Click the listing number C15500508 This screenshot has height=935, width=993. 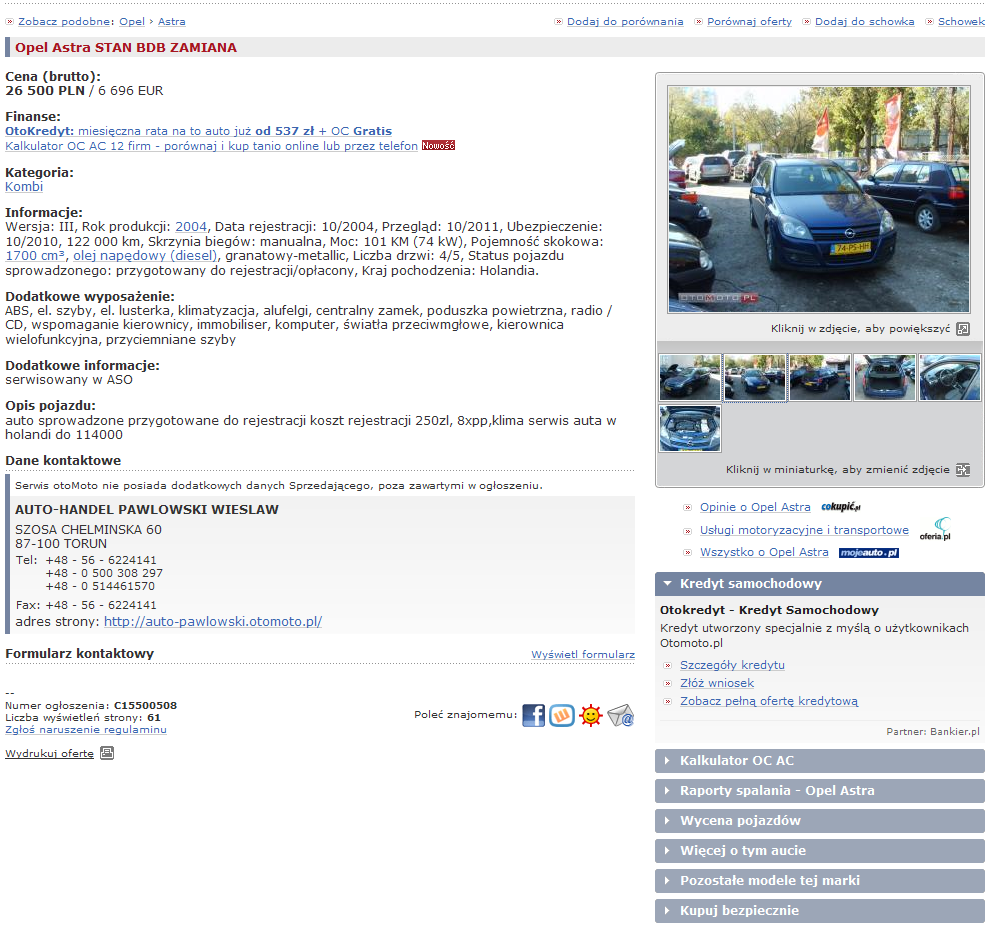[x=145, y=706]
